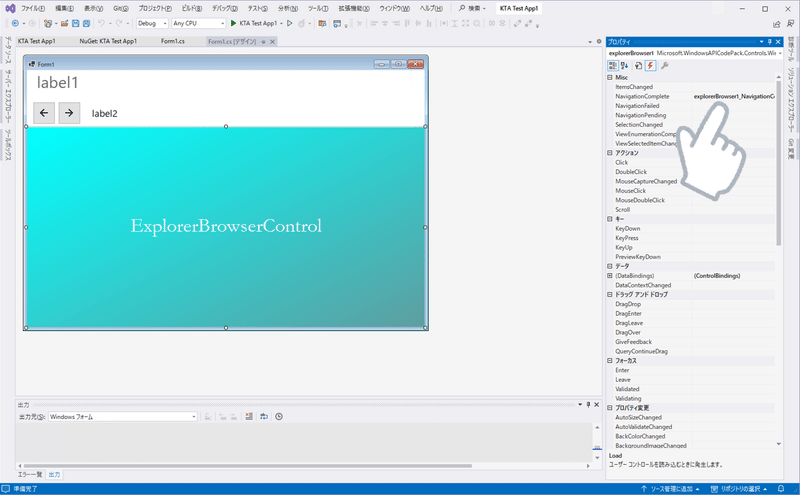Open the 編集(E) menu
Screen dimensions: 800x495
[x=64, y=9]
